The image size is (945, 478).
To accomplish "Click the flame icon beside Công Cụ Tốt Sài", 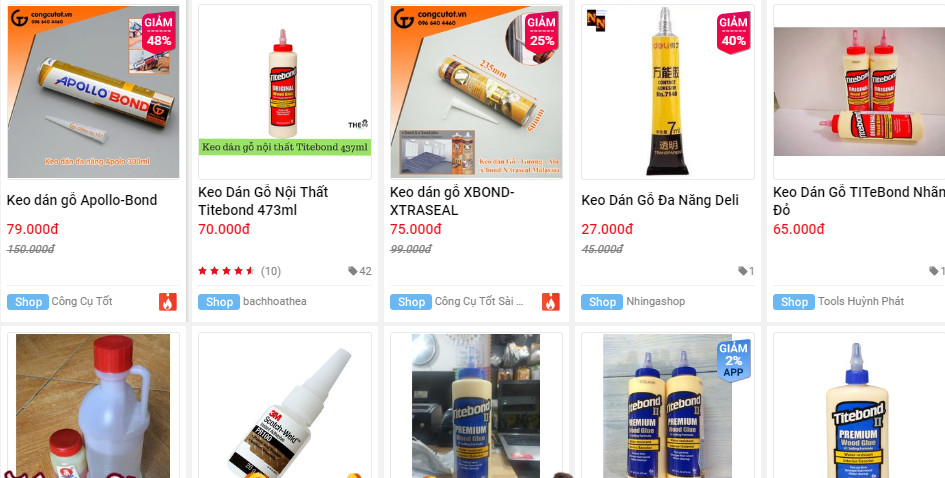I will (x=551, y=302).
